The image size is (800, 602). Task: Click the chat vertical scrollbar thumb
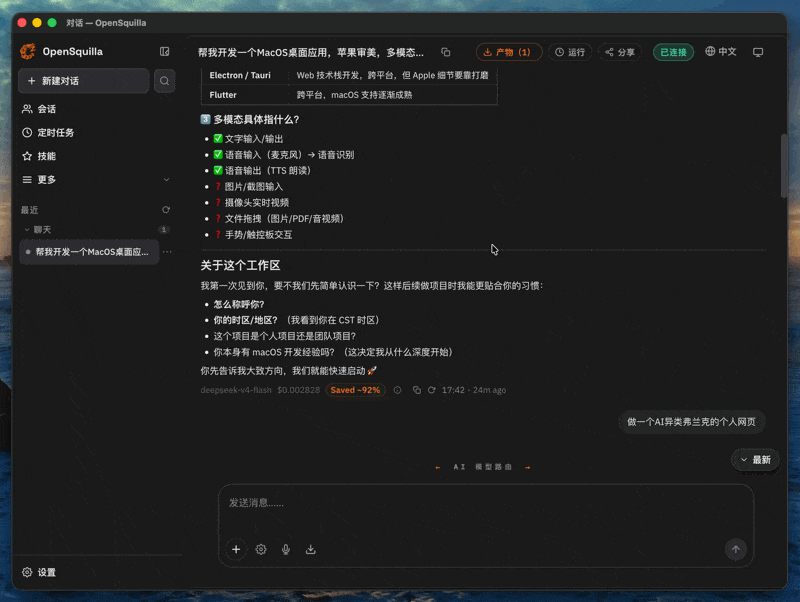(x=784, y=165)
